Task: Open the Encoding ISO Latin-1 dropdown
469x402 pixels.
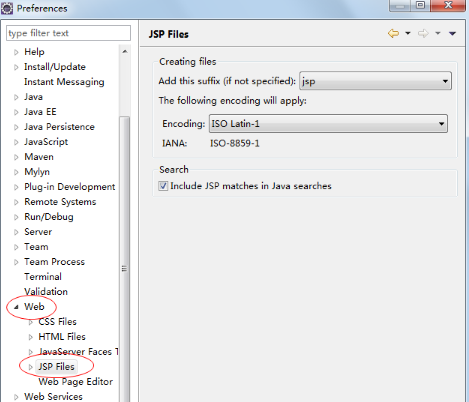Action: pyautogui.click(x=328, y=124)
